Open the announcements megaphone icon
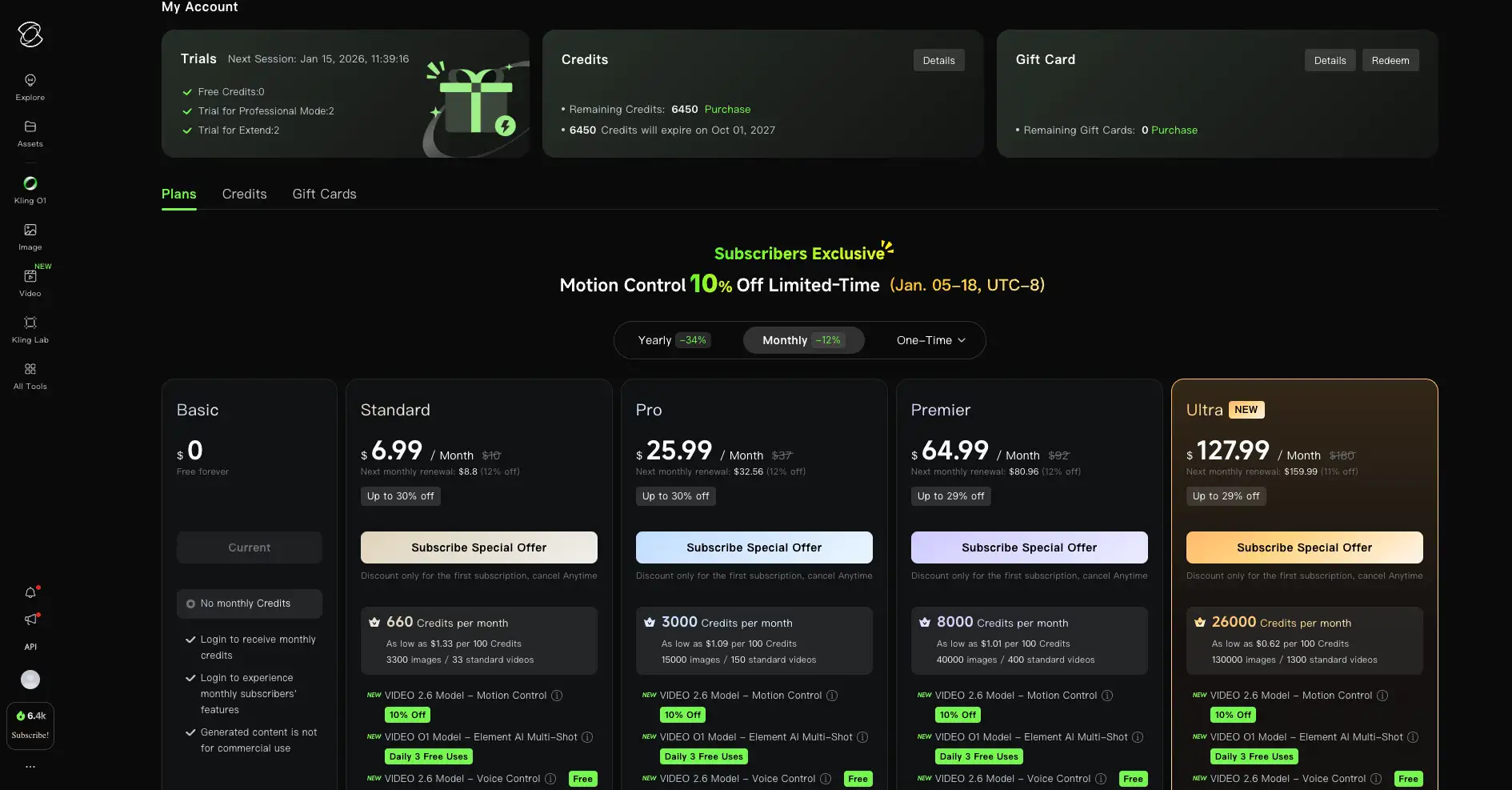1512x790 pixels. tap(30, 620)
